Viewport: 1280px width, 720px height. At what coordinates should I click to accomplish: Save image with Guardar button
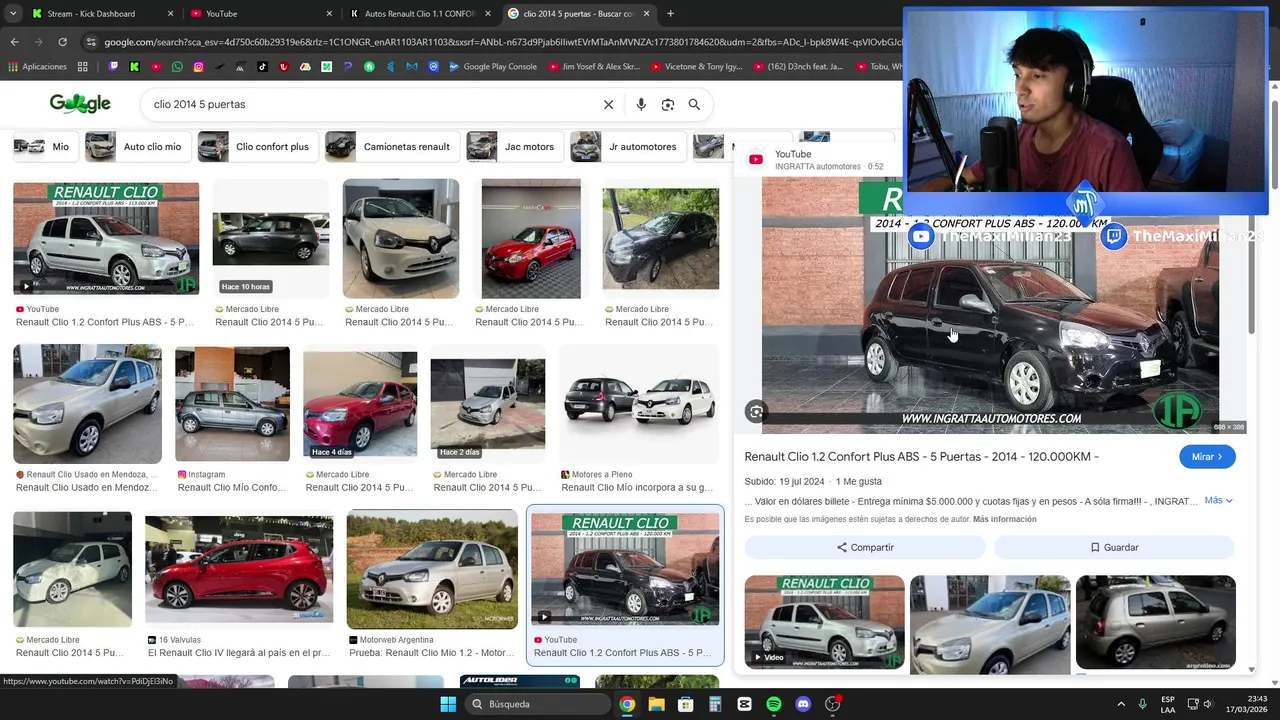pyautogui.click(x=1114, y=547)
